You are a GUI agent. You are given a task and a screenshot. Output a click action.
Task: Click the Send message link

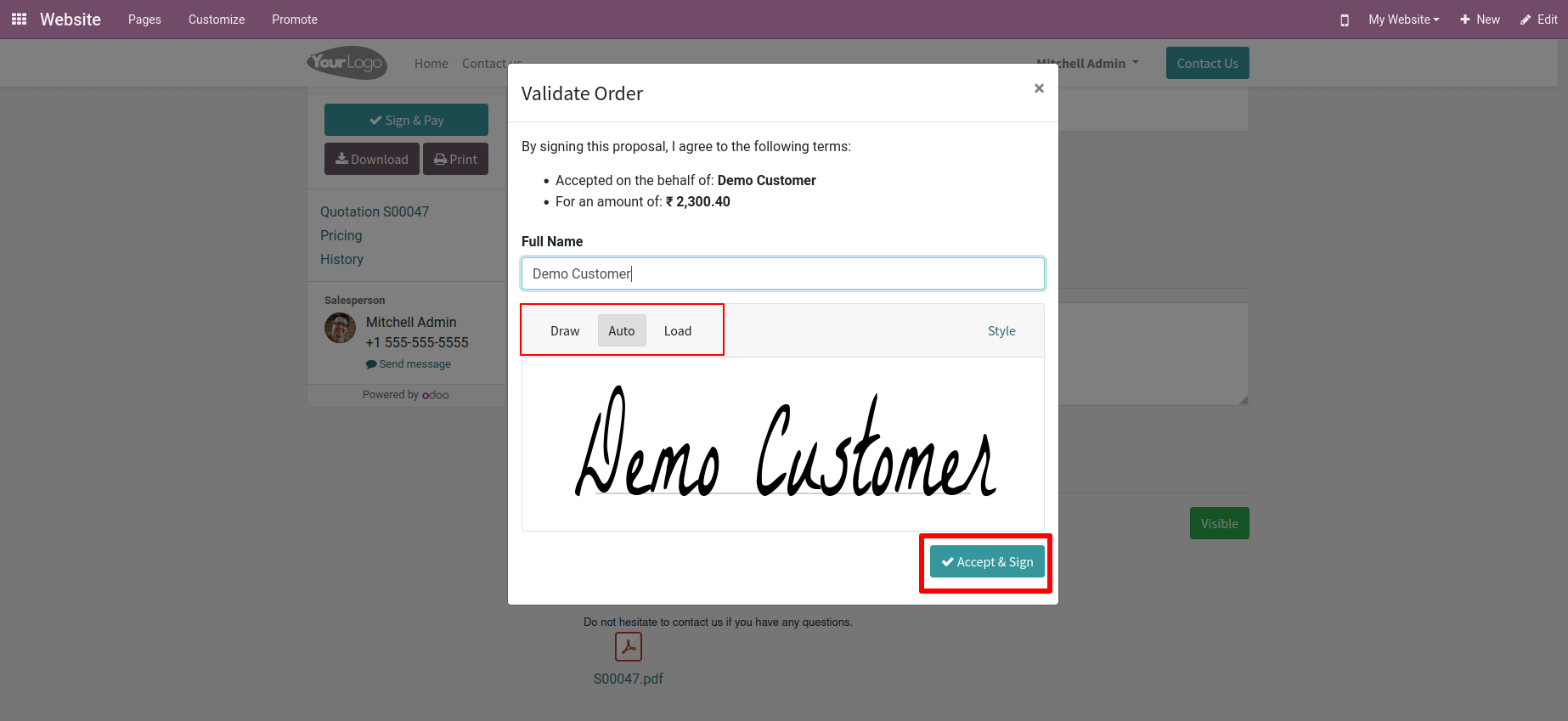tap(409, 364)
